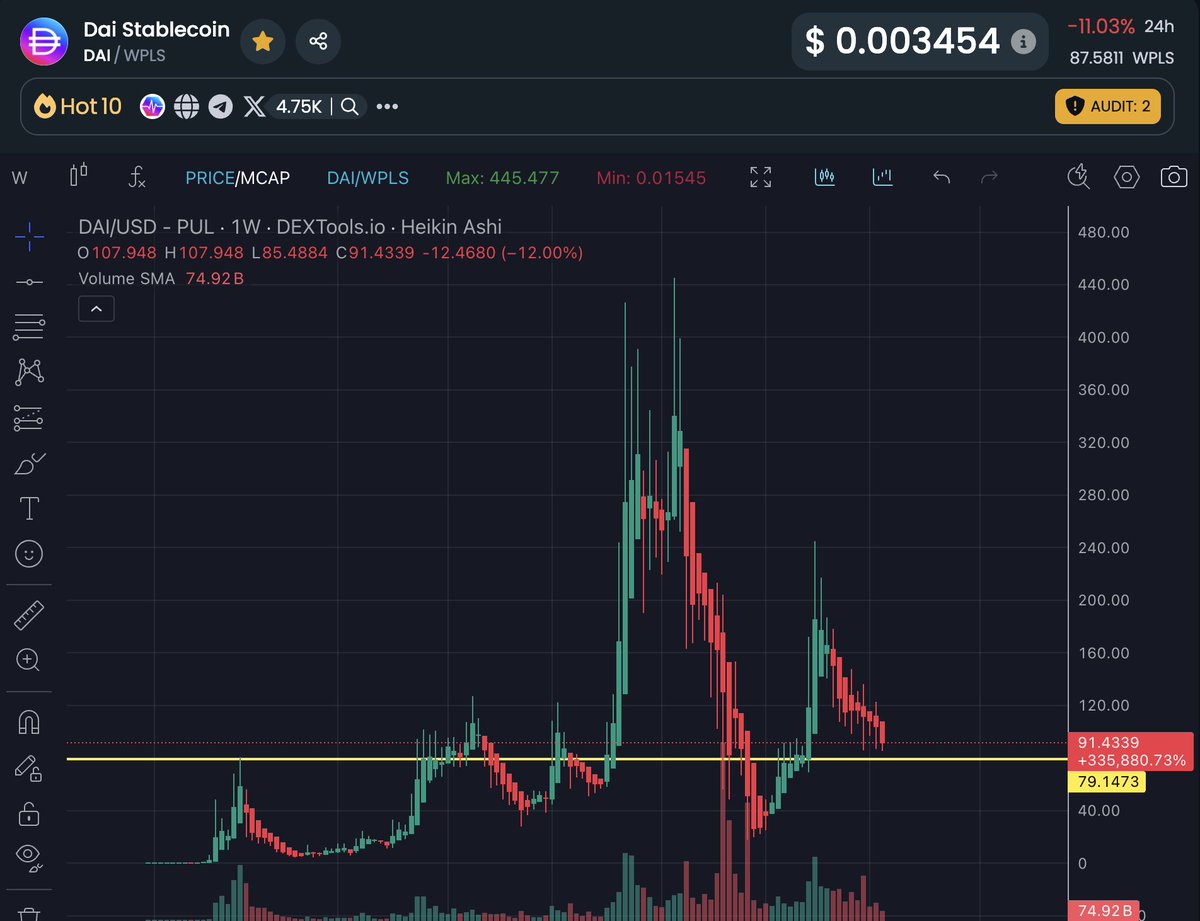Select the brush drawing tool
The image size is (1200, 921).
tap(29, 463)
